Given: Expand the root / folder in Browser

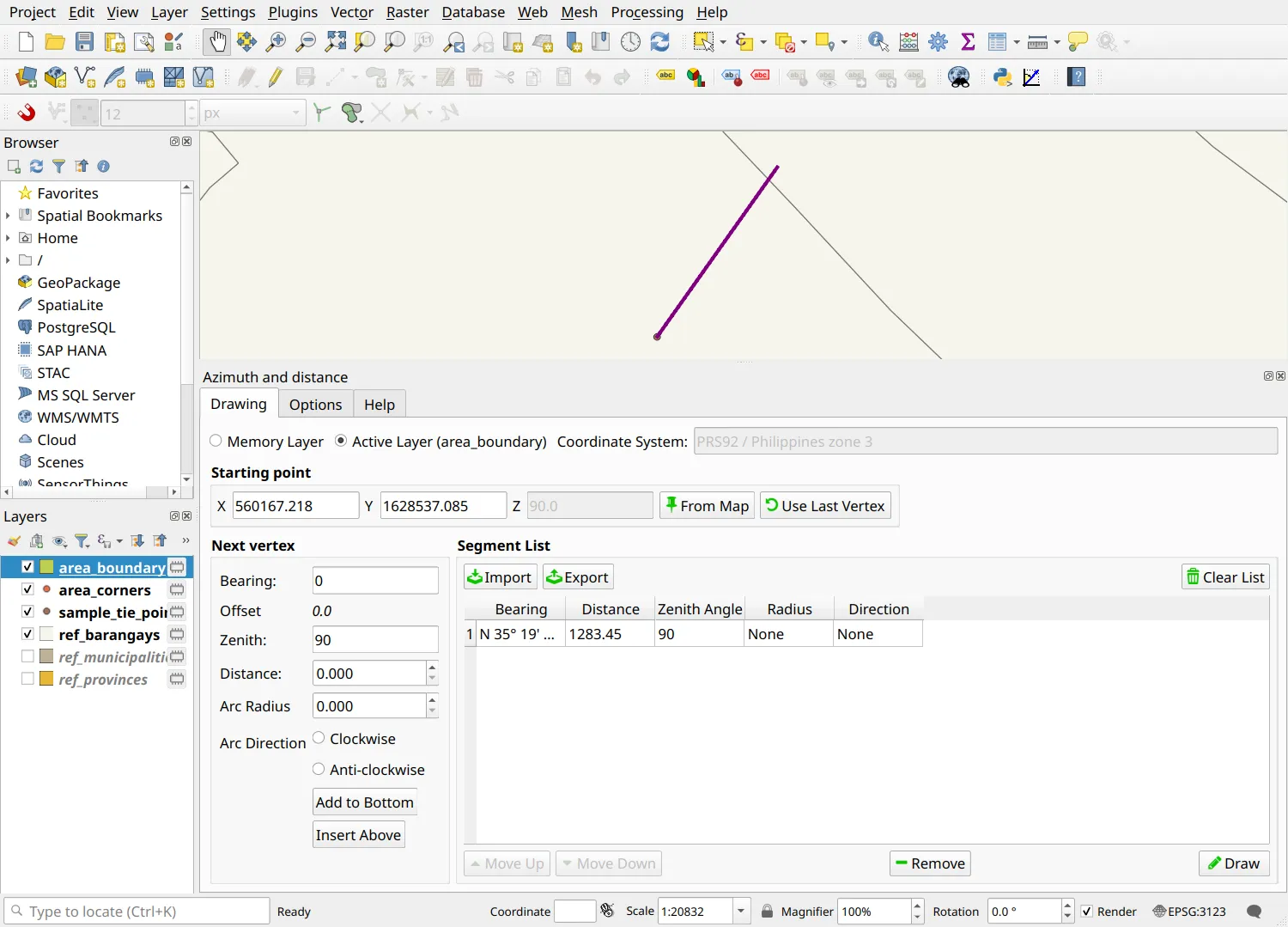Looking at the screenshot, I should [8, 260].
